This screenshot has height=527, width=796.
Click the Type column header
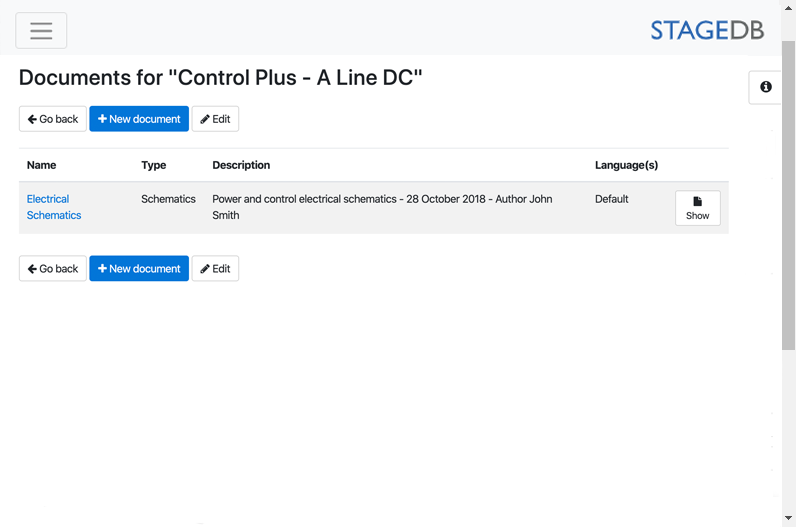coord(154,165)
